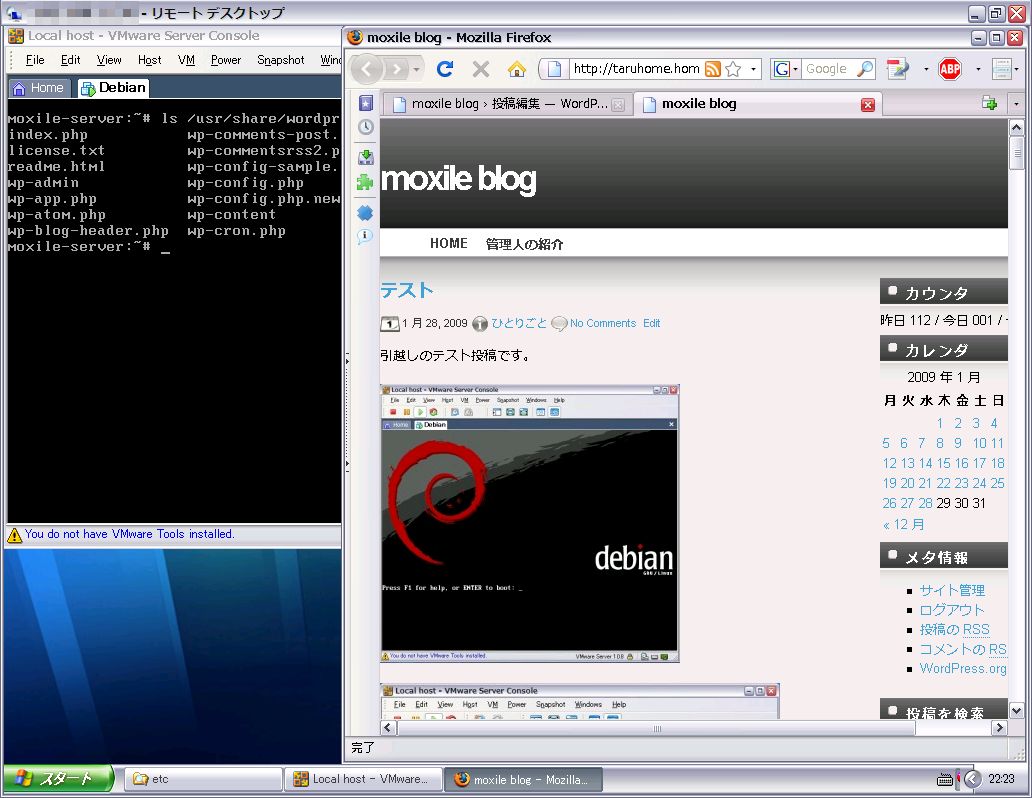The image size is (1032, 798).
Task: Open the add-ons puzzle piece icon
Action: pos(365,183)
